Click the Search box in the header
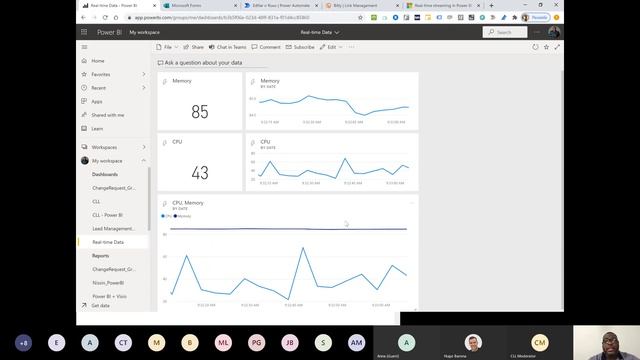Screen dimensions: 640x360 click(x=505, y=32)
